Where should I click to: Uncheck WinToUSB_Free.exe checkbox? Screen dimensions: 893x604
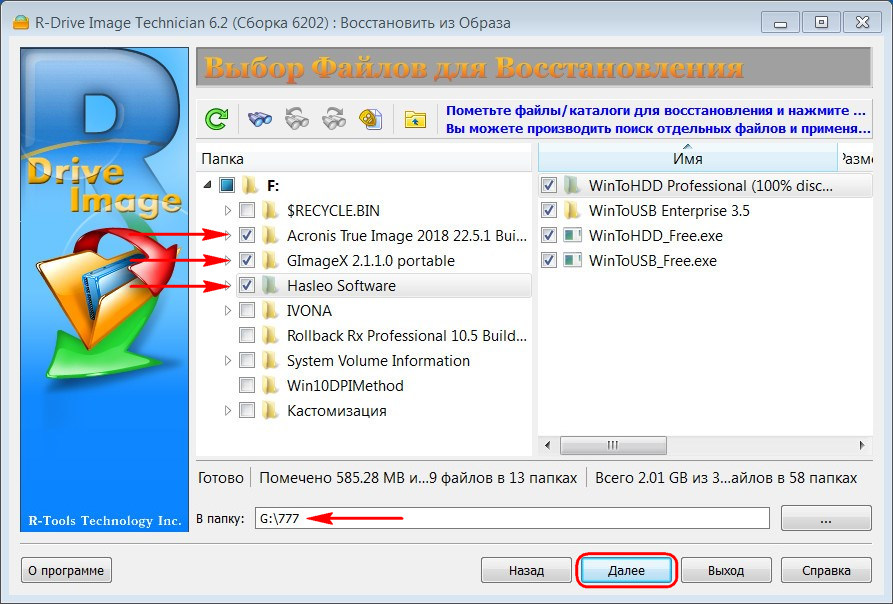[x=548, y=260]
